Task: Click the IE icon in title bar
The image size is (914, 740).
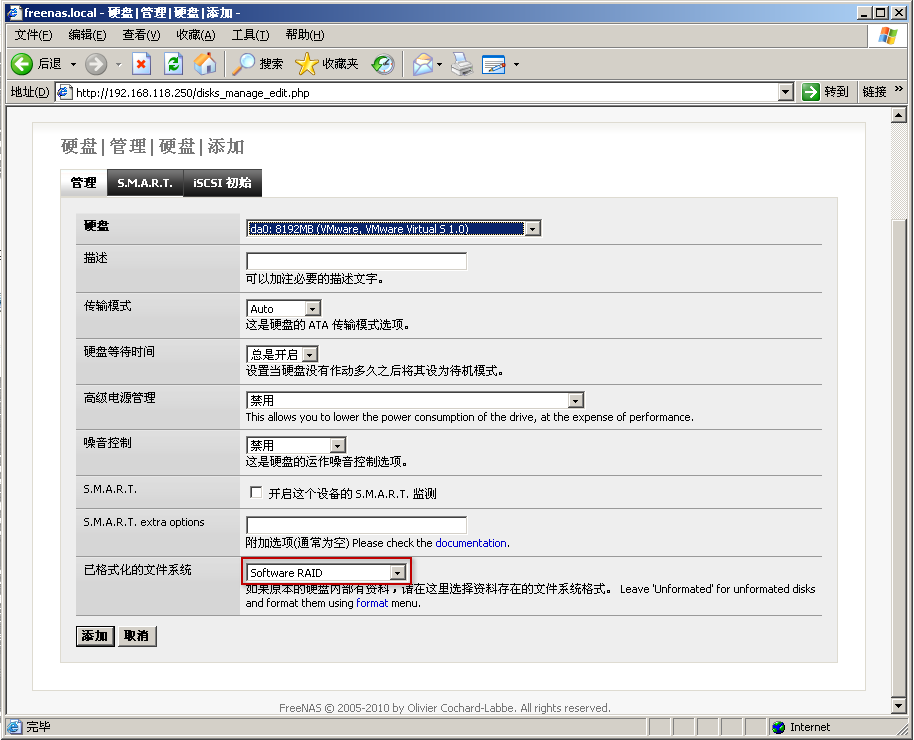Action: tap(14, 12)
